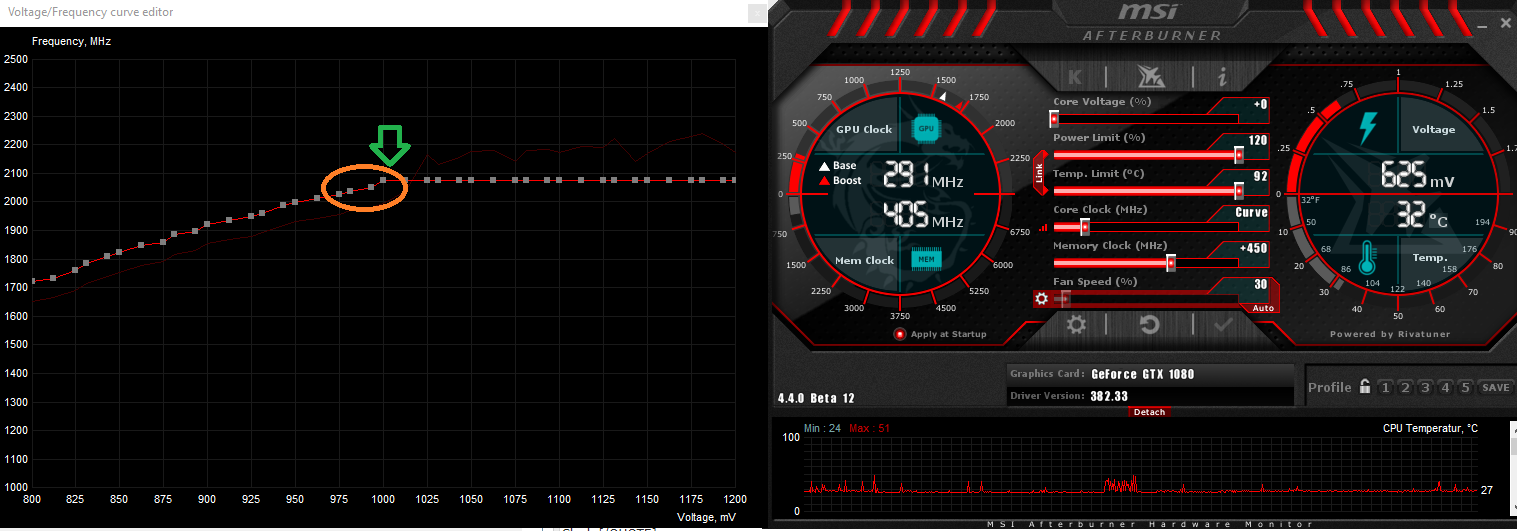
Task: Click the MEM chip icon
Action: (926, 260)
